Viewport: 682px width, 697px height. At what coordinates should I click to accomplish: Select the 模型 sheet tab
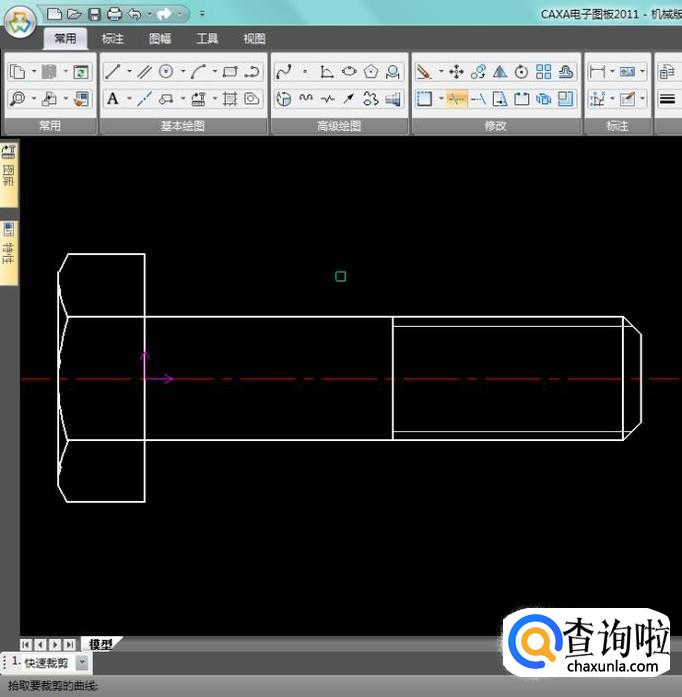click(x=100, y=645)
